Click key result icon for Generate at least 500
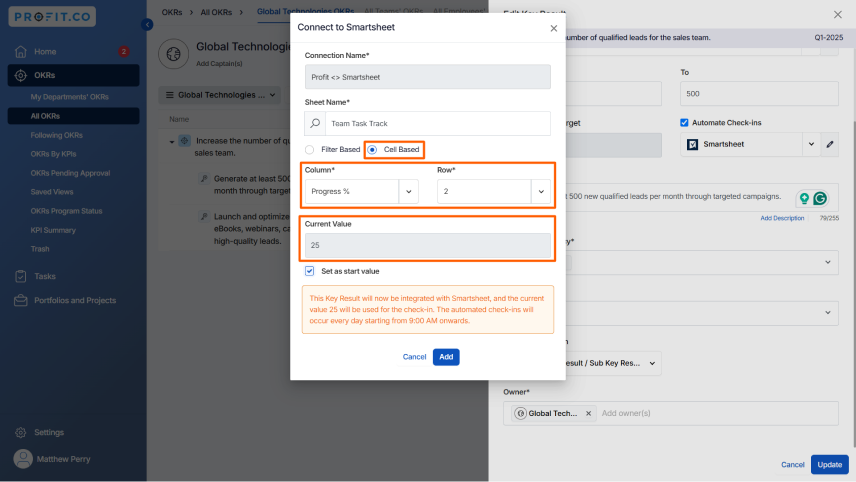This screenshot has height=482, width=856. pos(204,178)
